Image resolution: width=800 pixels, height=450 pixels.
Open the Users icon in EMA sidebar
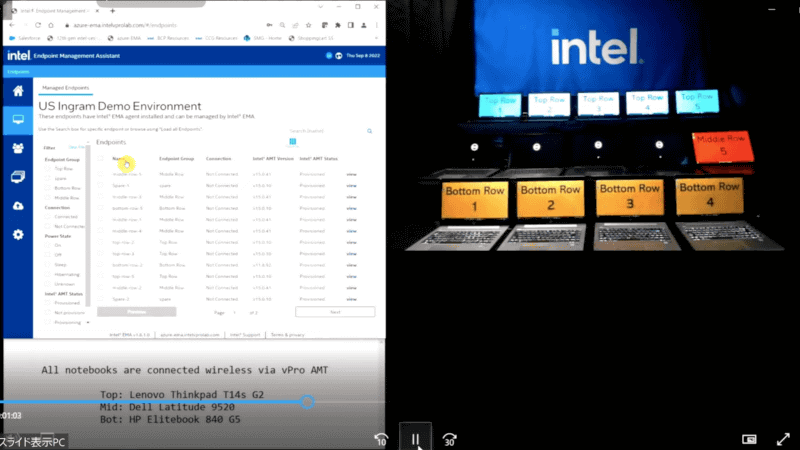pyautogui.click(x=18, y=148)
